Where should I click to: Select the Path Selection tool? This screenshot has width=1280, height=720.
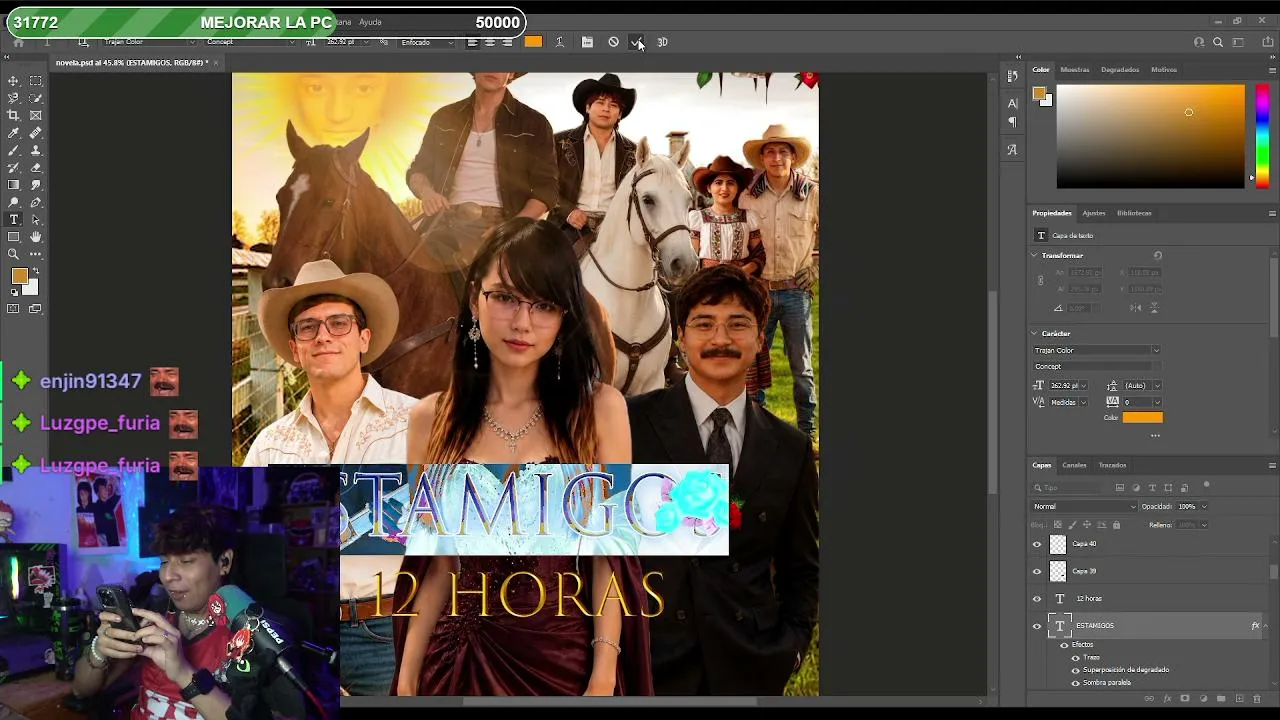(x=36, y=220)
